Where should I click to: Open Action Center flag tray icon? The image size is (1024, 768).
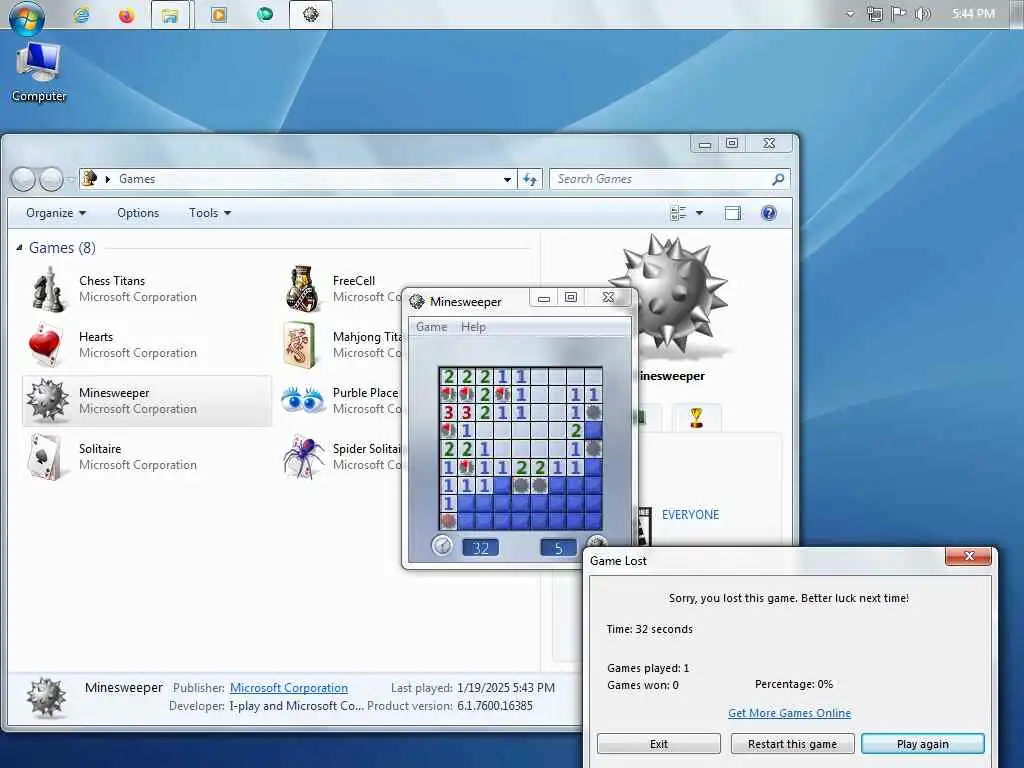(x=899, y=14)
